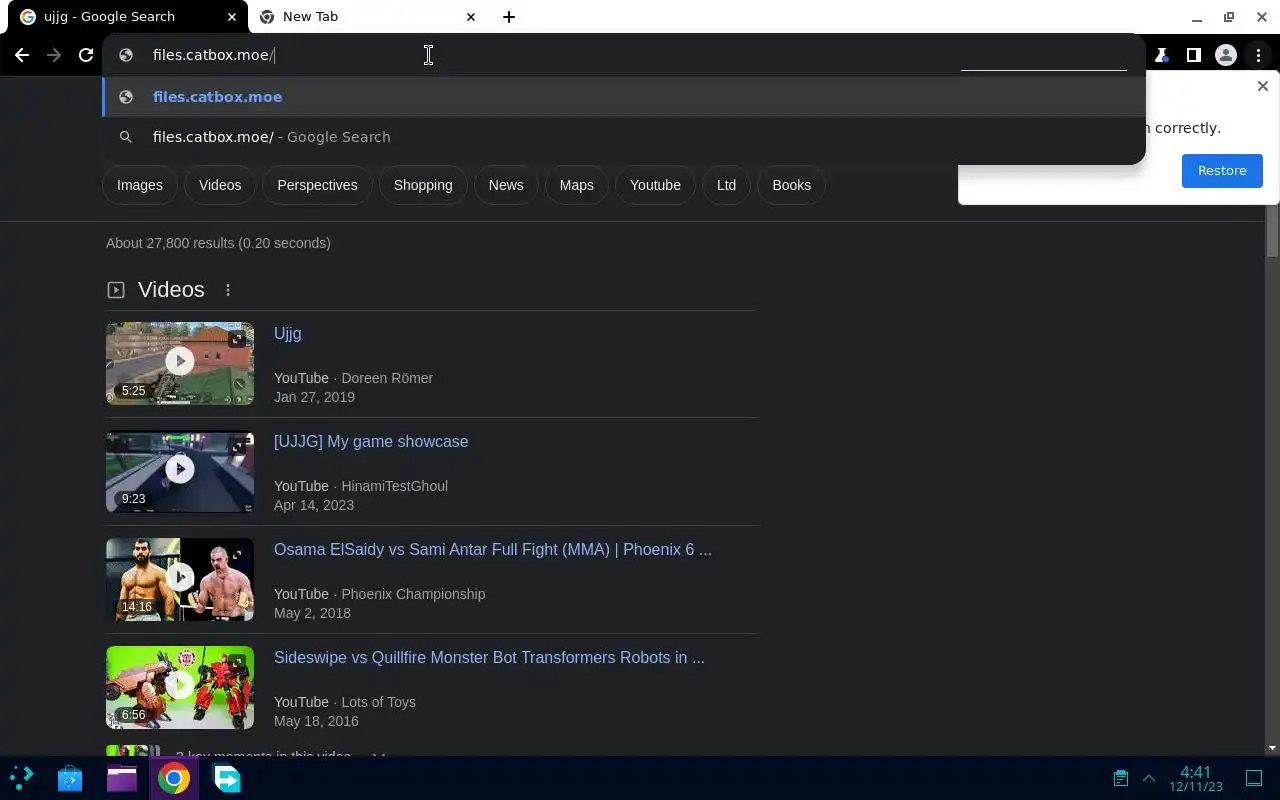
Task: Restore down the Chrome window
Action: point(1229,17)
